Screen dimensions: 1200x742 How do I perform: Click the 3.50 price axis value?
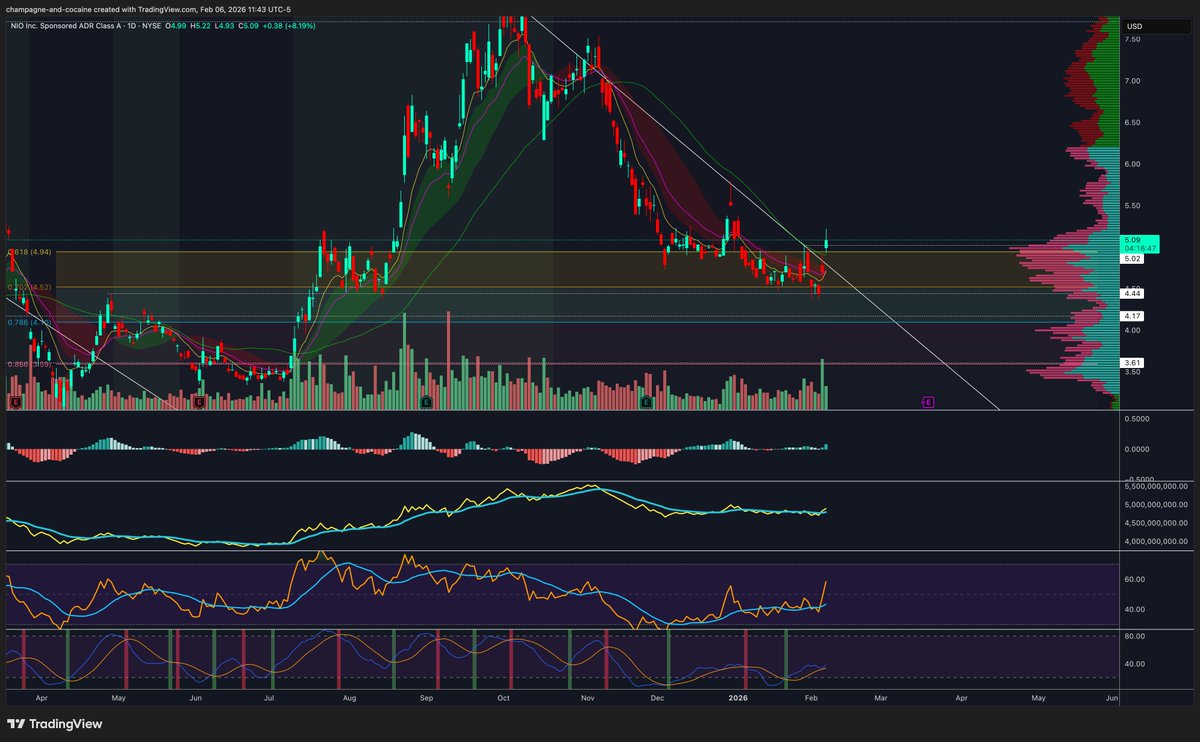click(x=1132, y=371)
